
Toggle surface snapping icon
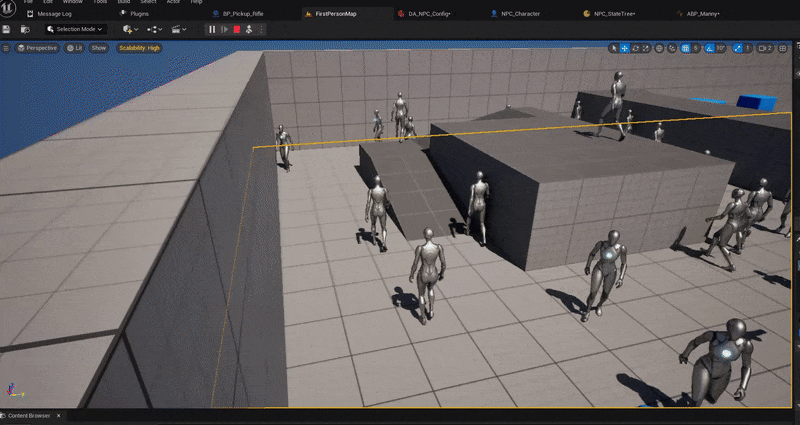pos(672,48)
